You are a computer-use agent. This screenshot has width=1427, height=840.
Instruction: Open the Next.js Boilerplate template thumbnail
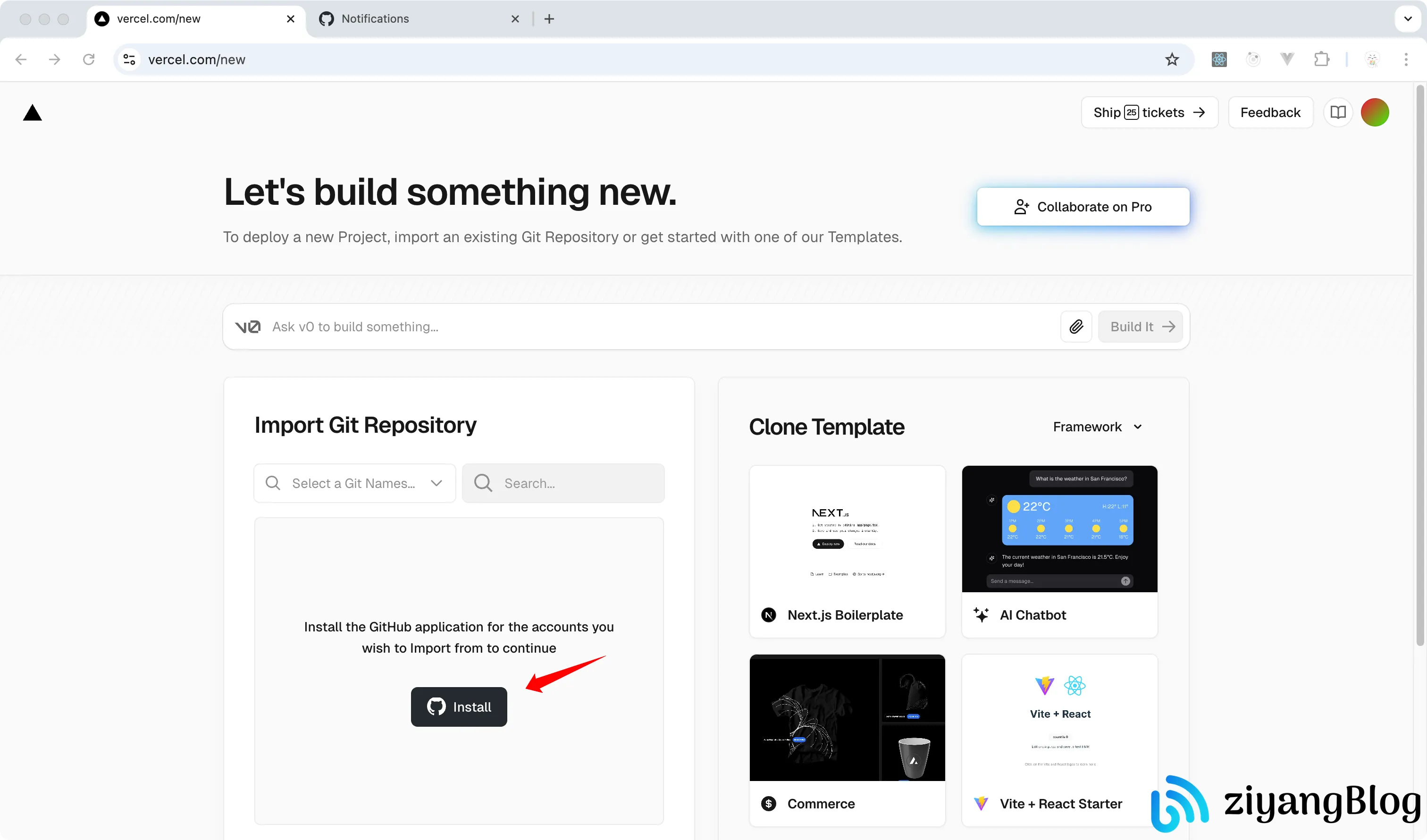pyautogui.click(x=847, y=529)
